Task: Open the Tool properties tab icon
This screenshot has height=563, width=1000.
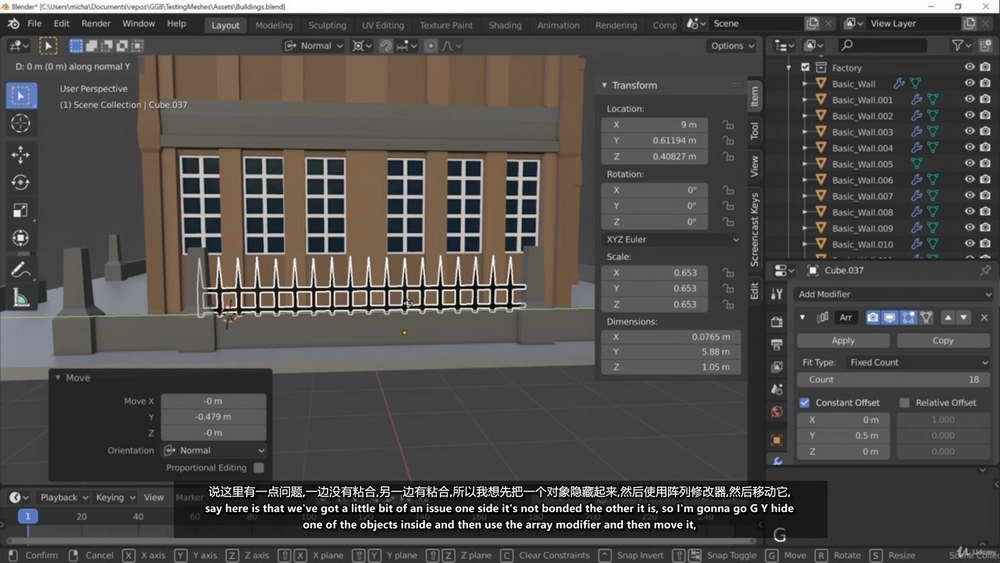Action: click(776, 294)
